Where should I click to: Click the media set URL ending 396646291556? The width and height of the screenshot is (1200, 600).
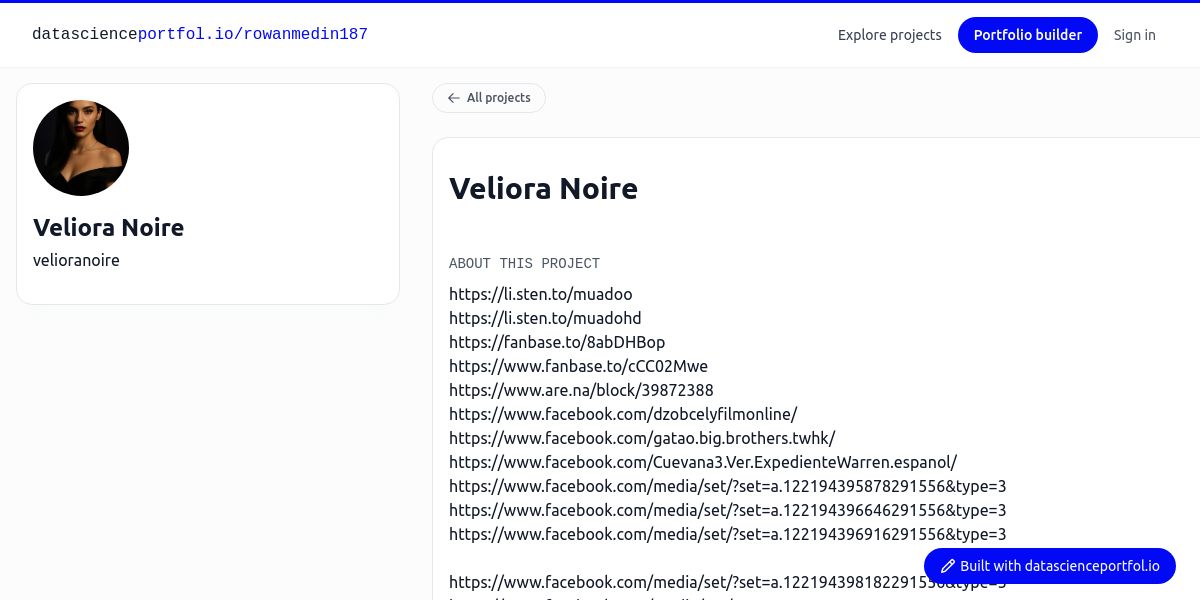[728, 510]
